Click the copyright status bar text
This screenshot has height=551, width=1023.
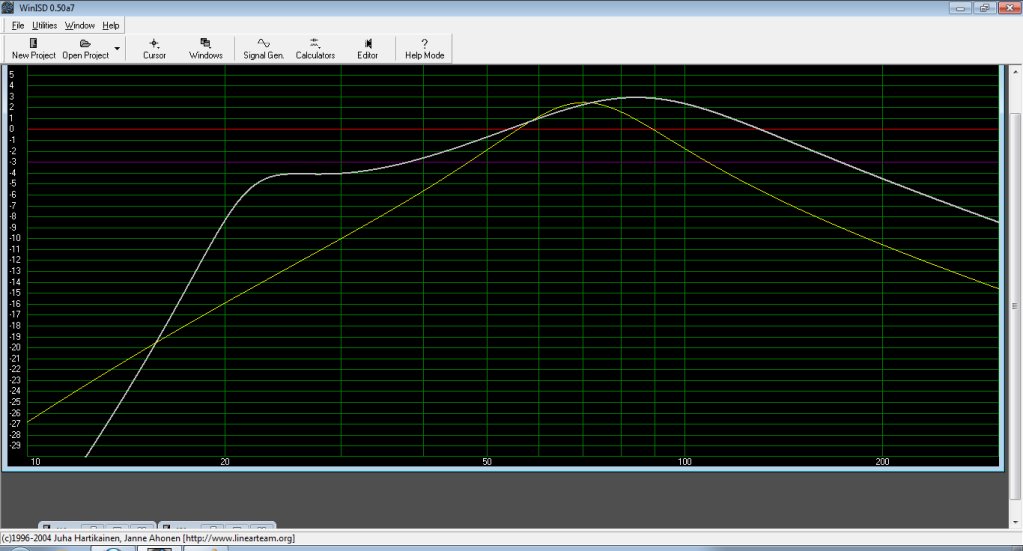148,538
